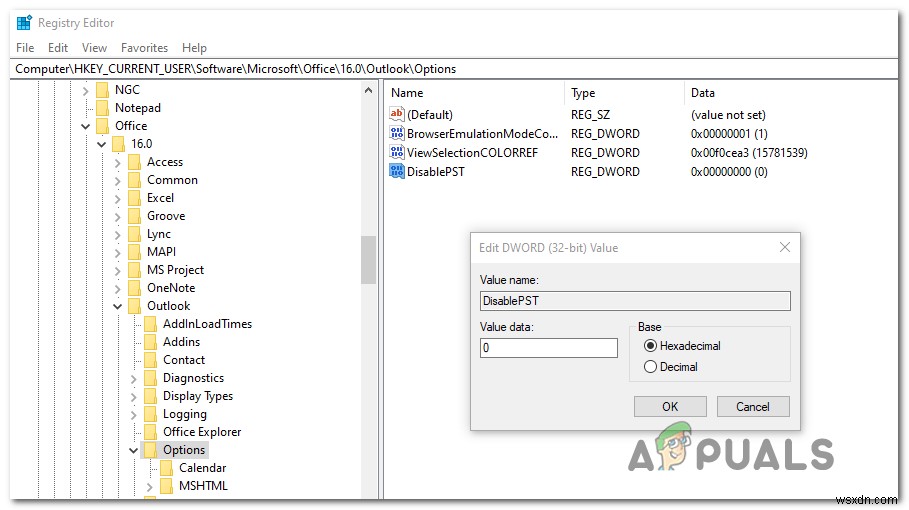Screen dimensions: 909x510
Task: Click the Value name field DisablePST
Action: pos(635,301)
